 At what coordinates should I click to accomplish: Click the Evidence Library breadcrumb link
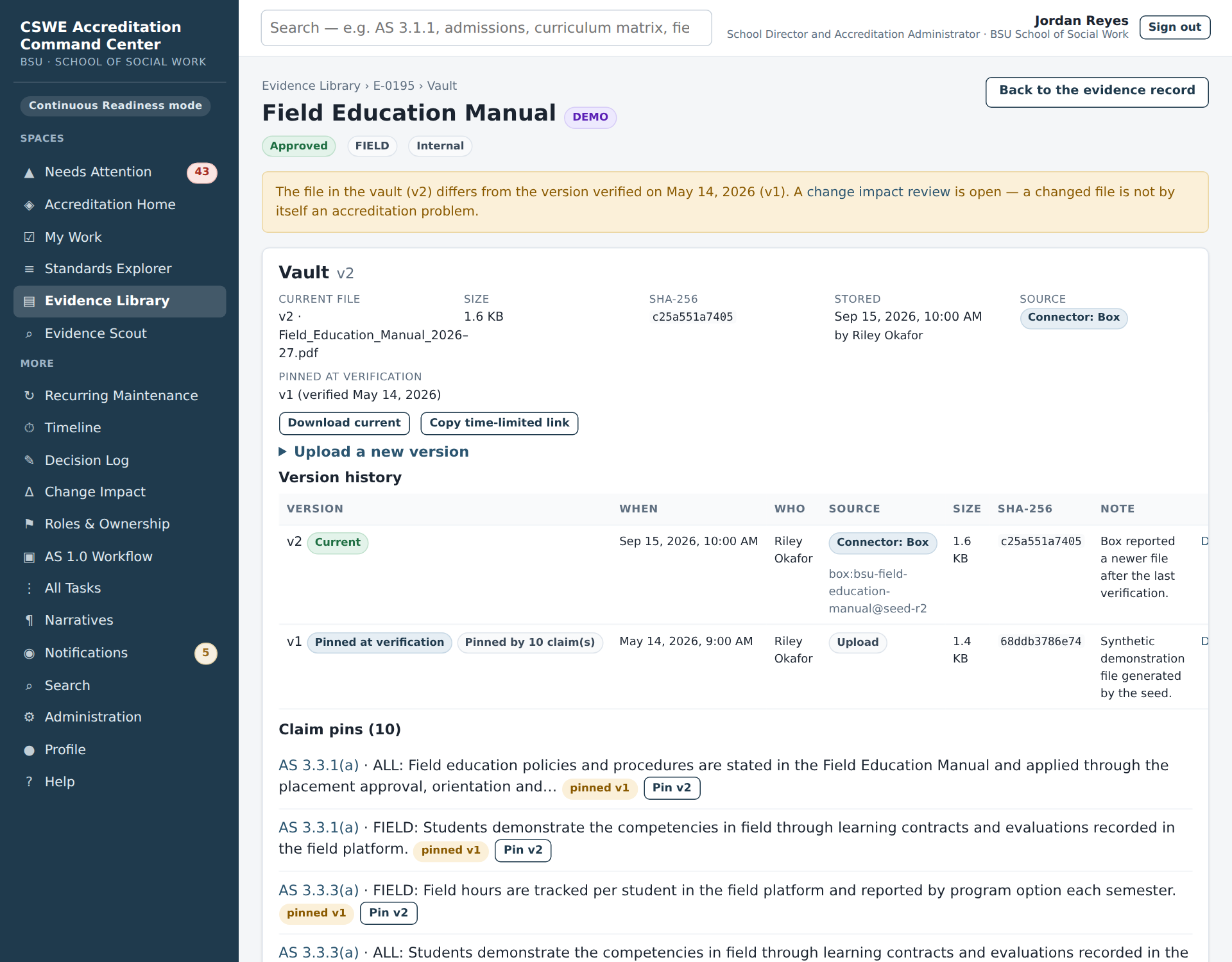coord(311,86)
